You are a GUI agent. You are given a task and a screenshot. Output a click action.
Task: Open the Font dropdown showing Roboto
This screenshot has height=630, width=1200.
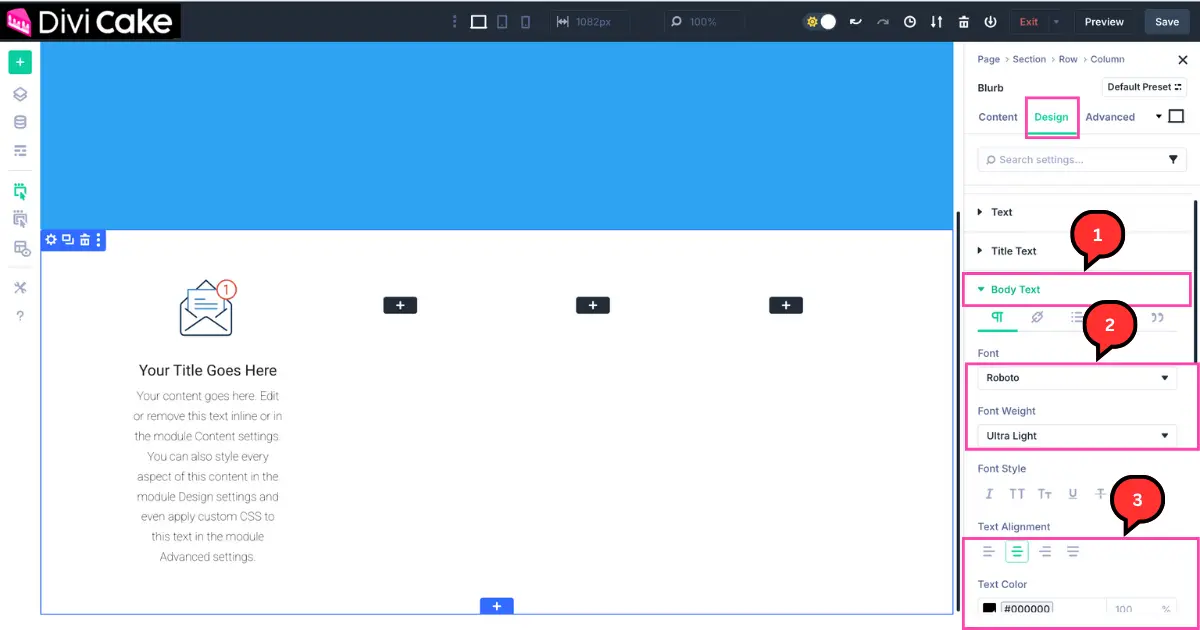click(x=1077, y=378)
